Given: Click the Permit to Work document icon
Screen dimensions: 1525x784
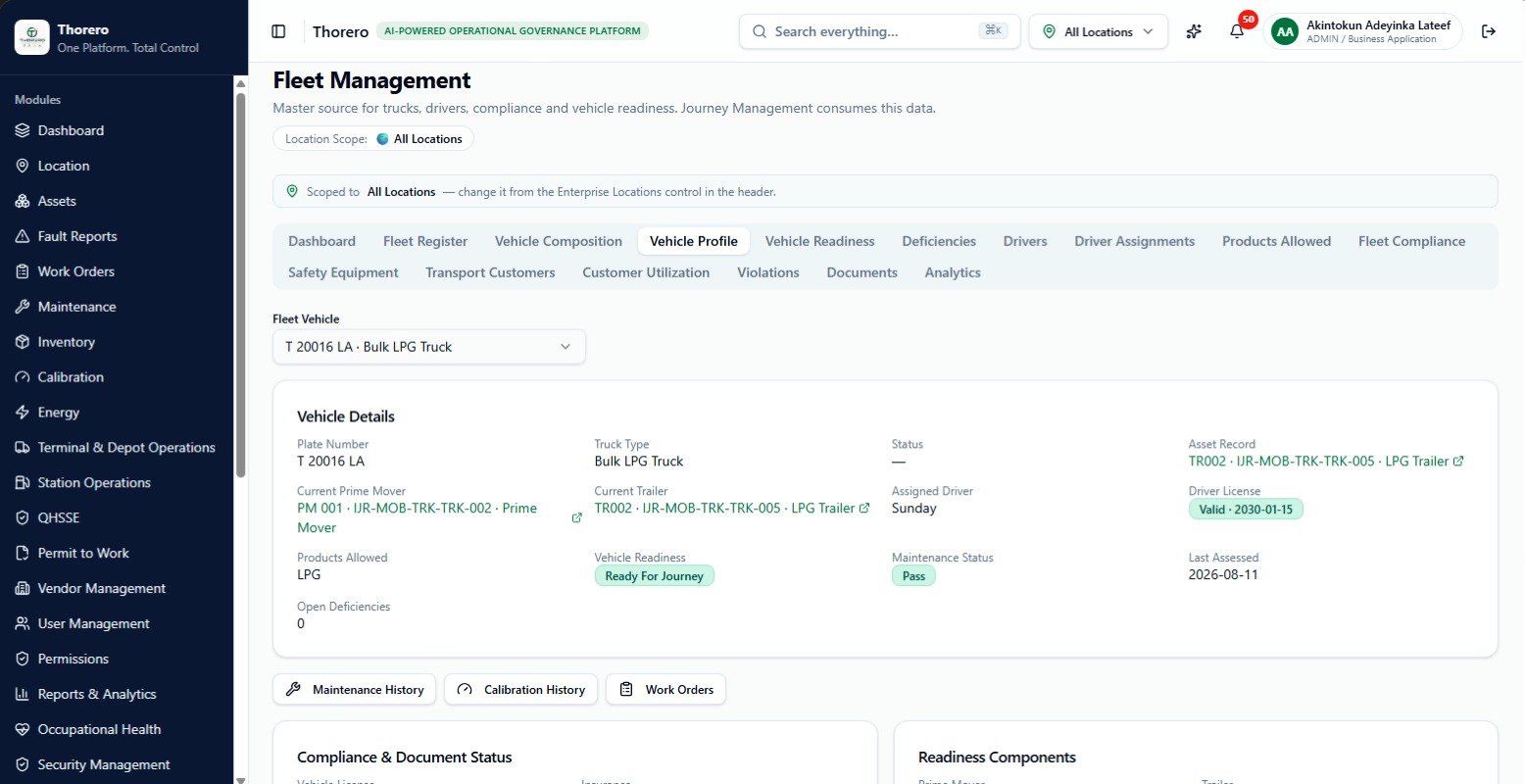Looking at the screenshot, I should pos(23,554).
